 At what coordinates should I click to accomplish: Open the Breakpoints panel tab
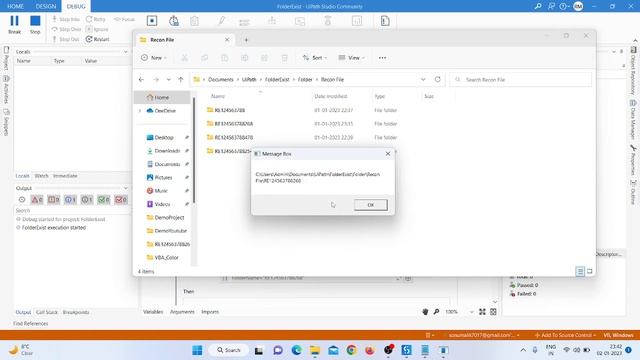tap(76, 312)
